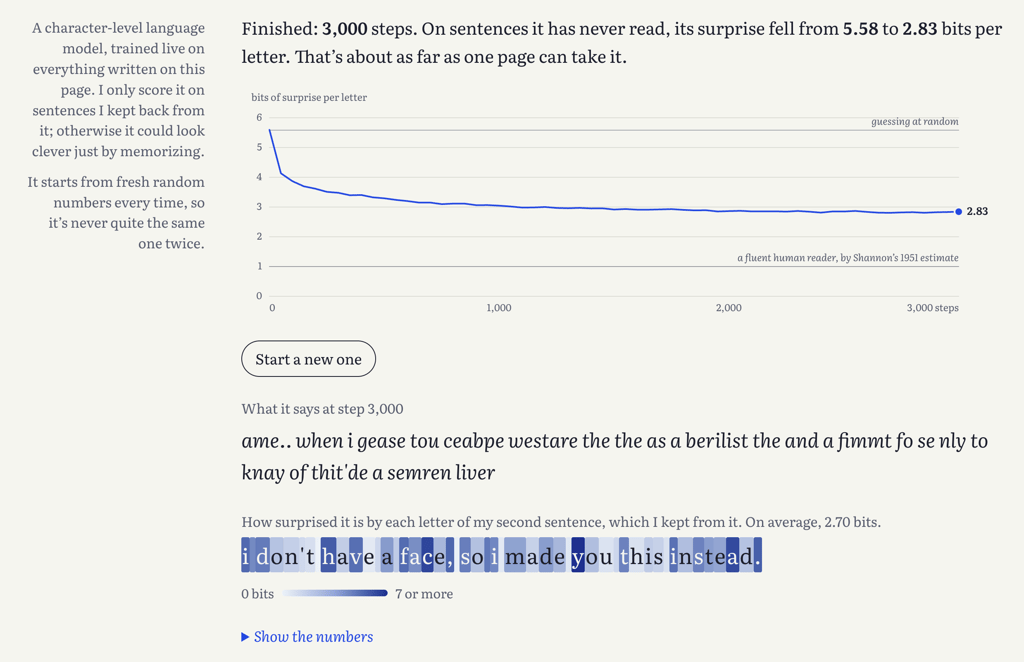Select the highlighted letter t in this
The width and height of the screenshot is (1024, 662).
(624, 556)
